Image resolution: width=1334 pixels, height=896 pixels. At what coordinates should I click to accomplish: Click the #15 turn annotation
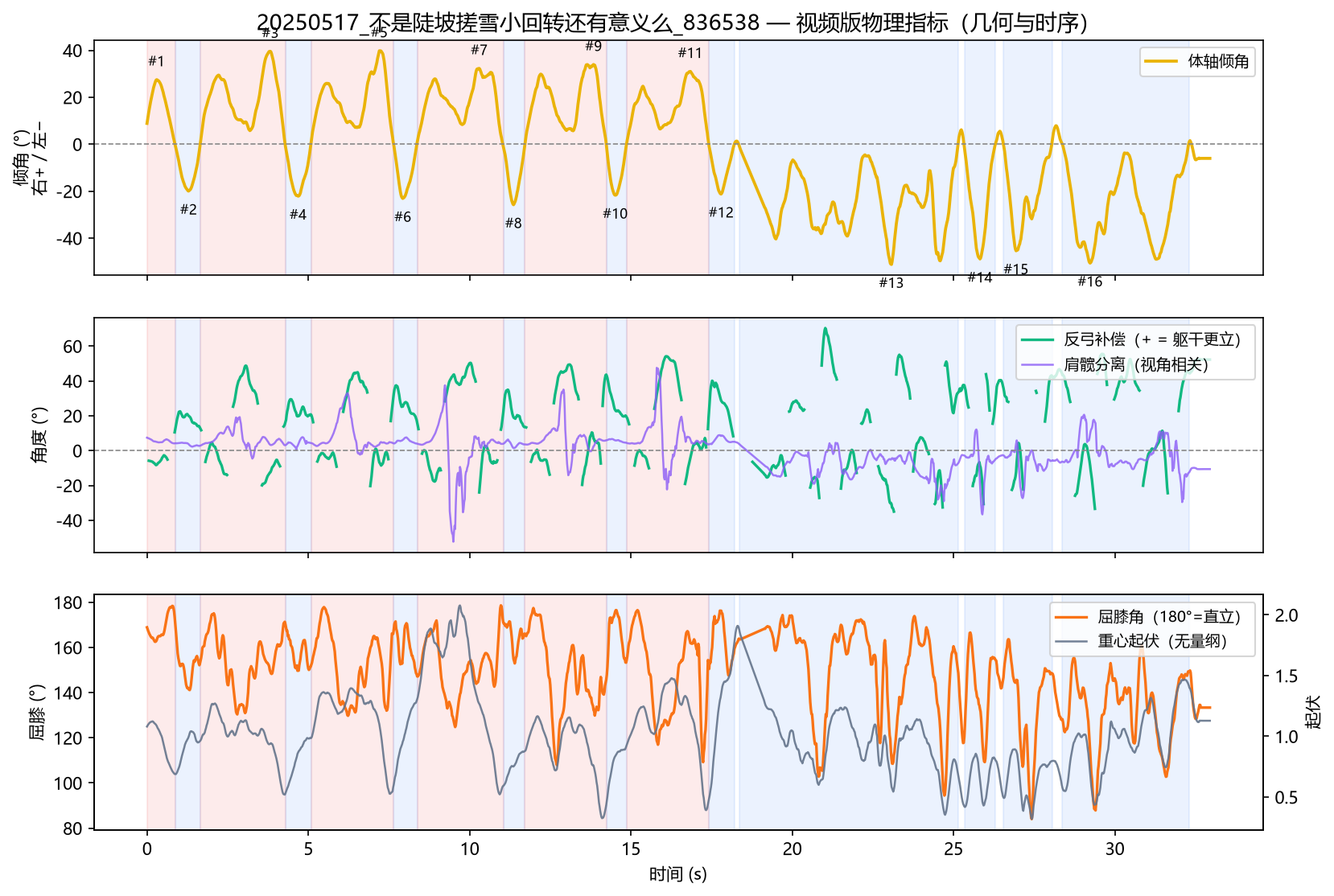click(1015, 269)
